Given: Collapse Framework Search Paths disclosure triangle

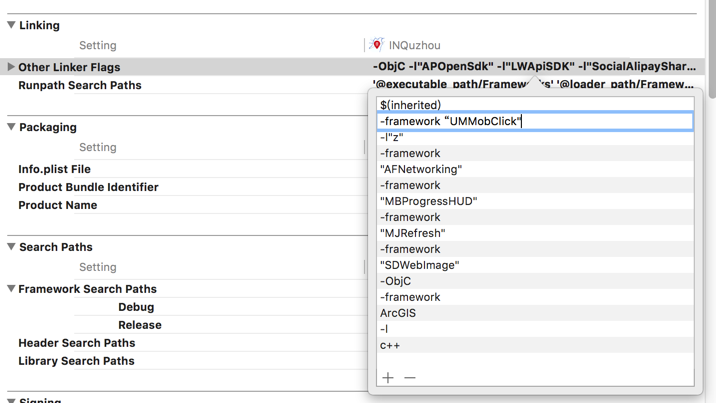Looking at the screenshot, I should tap(11, 289).
